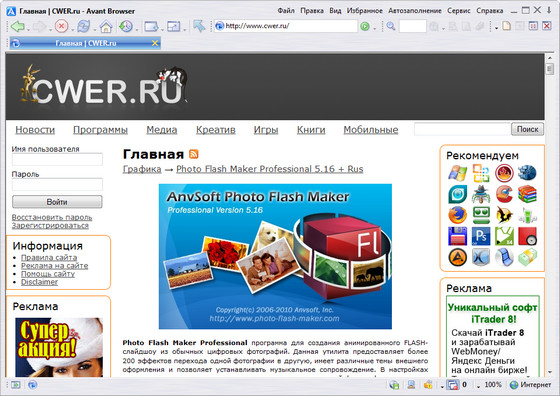Close the Главная | CWER.ru tab

[x=155, y=43]
